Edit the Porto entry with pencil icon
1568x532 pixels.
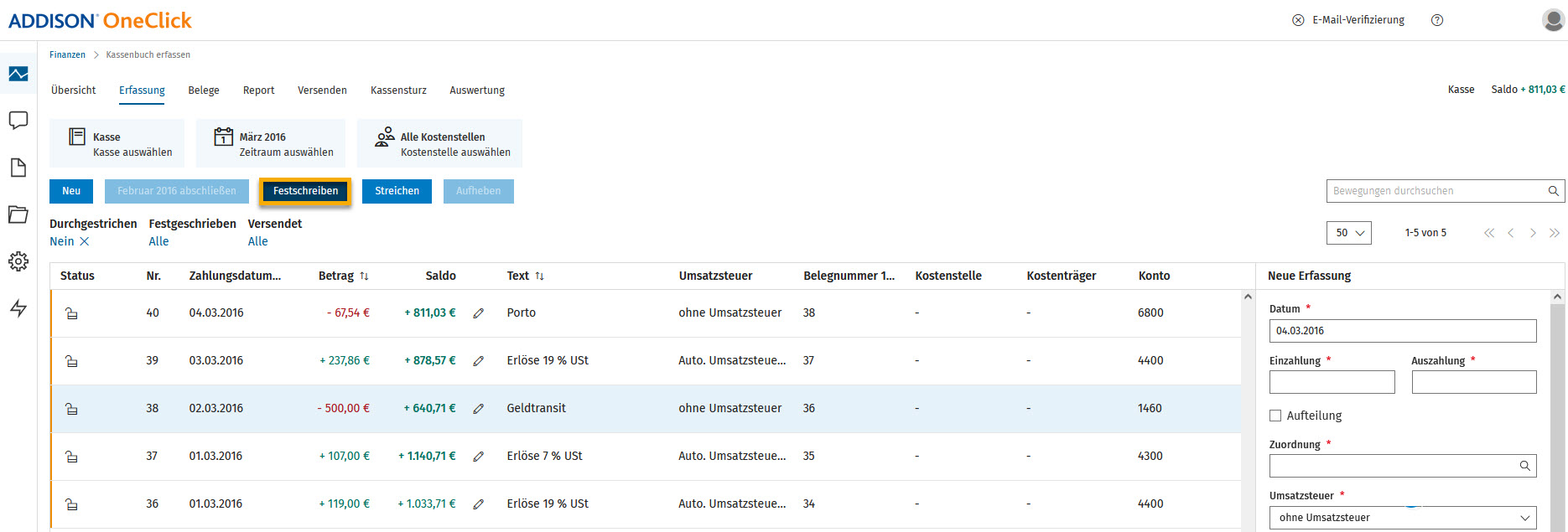pos(479,313)
